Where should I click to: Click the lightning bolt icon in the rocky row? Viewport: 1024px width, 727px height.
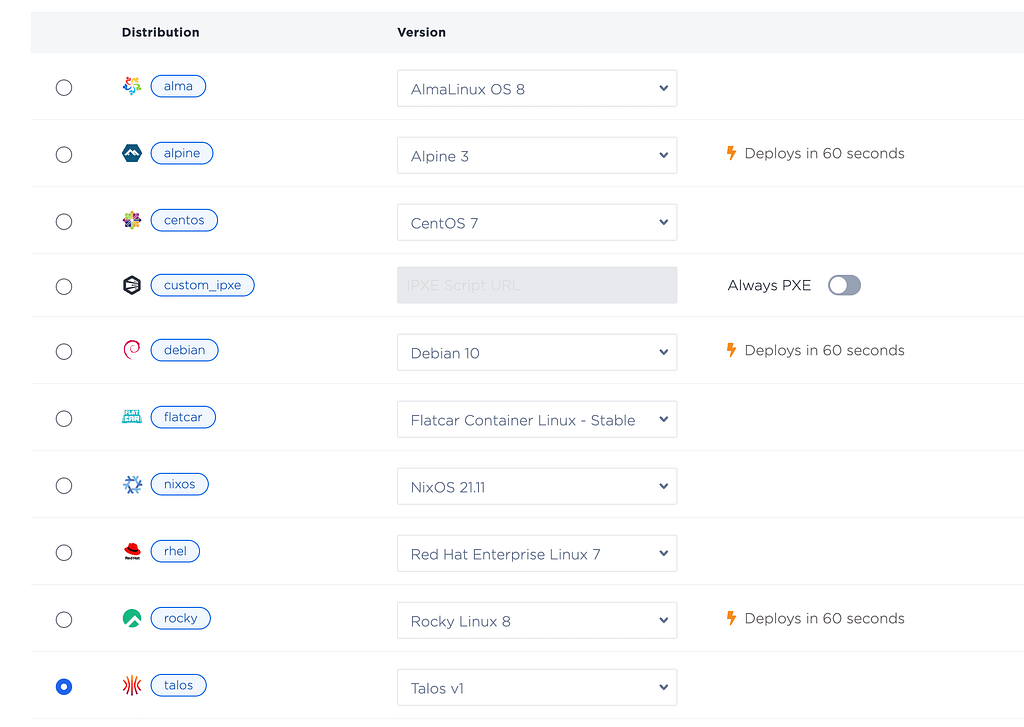tap(731, 618)
